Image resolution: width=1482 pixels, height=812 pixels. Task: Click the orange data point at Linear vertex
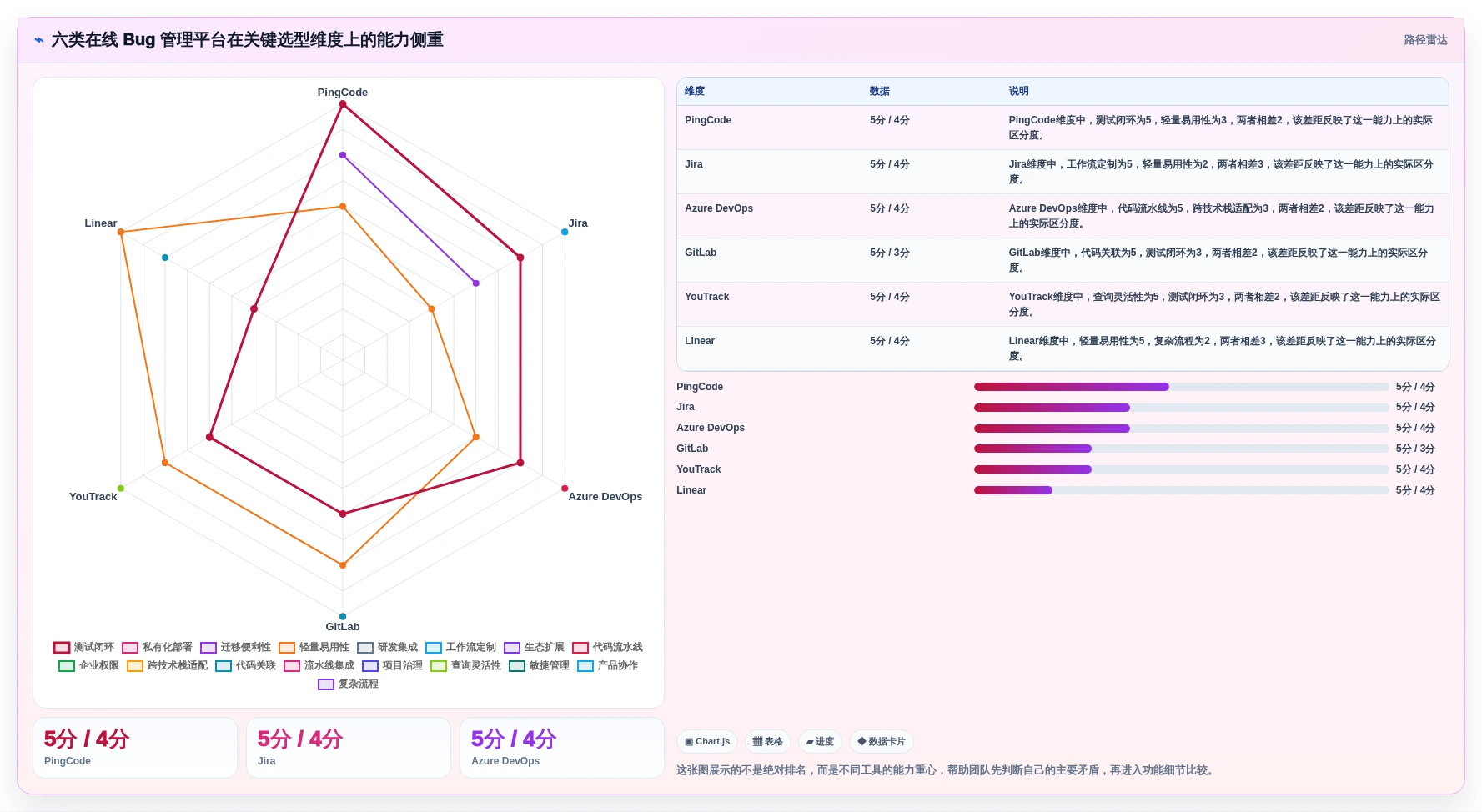(121, 233)
